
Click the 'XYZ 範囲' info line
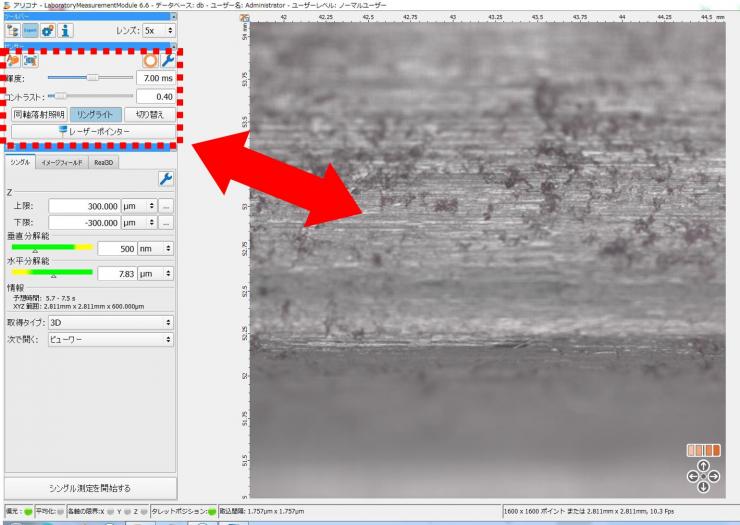(x=79, y=306)
